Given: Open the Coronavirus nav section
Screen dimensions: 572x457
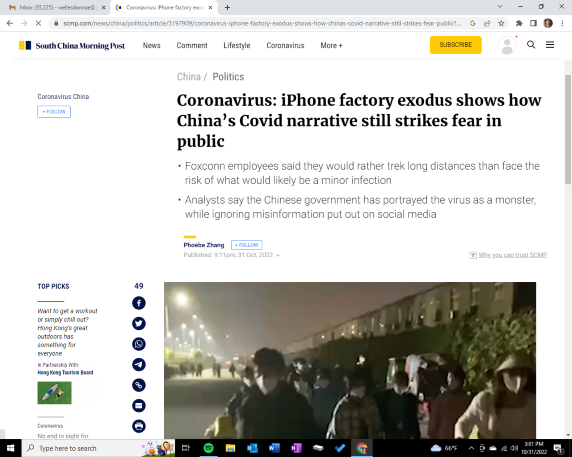Looking at the screenshot, I should 285,46.
